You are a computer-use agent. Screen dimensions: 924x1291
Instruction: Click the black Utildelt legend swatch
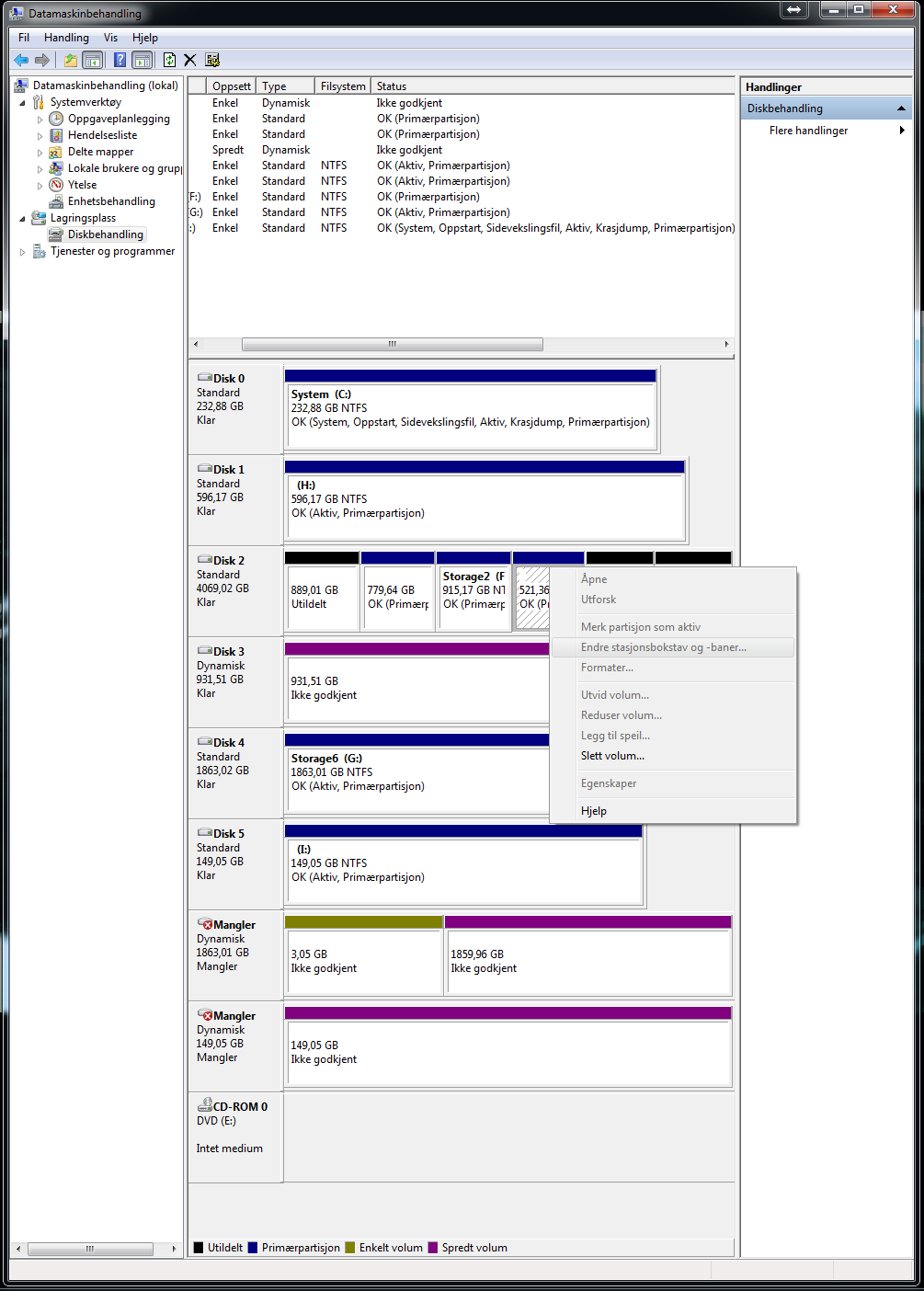[199, 1248]
